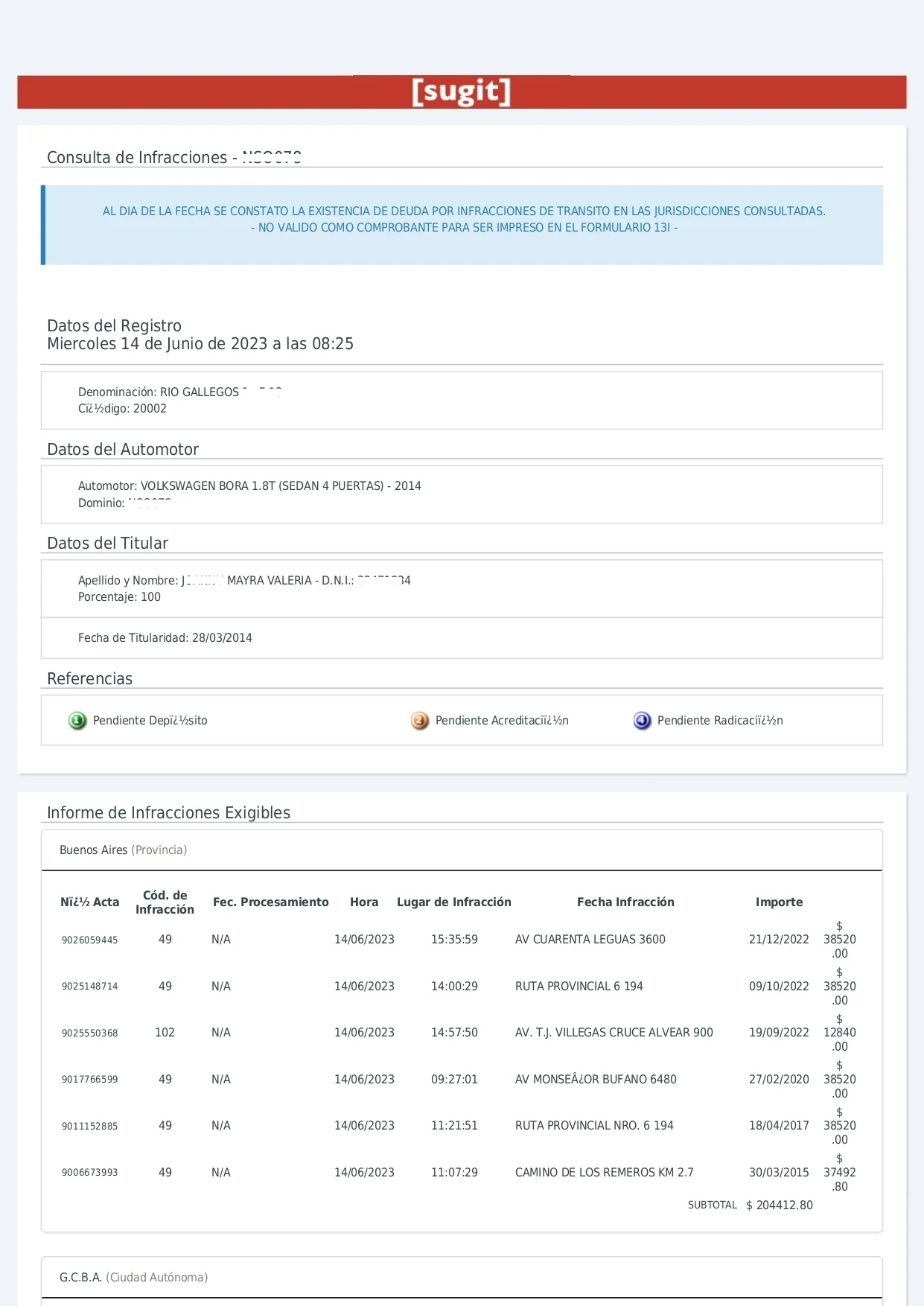
Task: Click 'VOLKSWAGEN BORA 1.8T' vehicle line
Action: 249,486
